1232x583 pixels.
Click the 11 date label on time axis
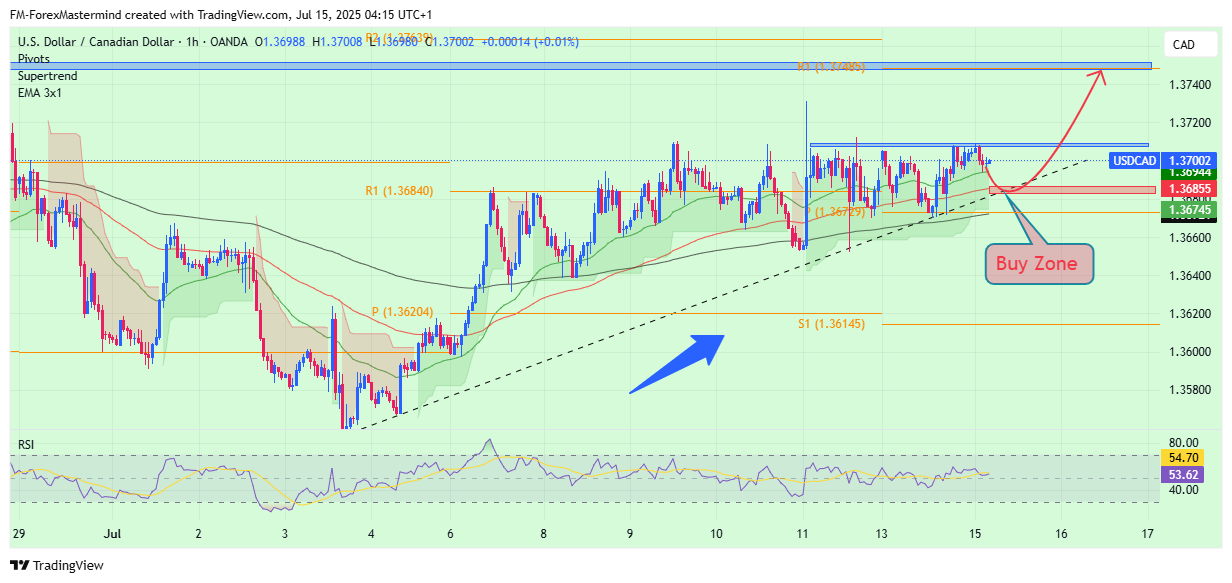[x=802, y=533]
